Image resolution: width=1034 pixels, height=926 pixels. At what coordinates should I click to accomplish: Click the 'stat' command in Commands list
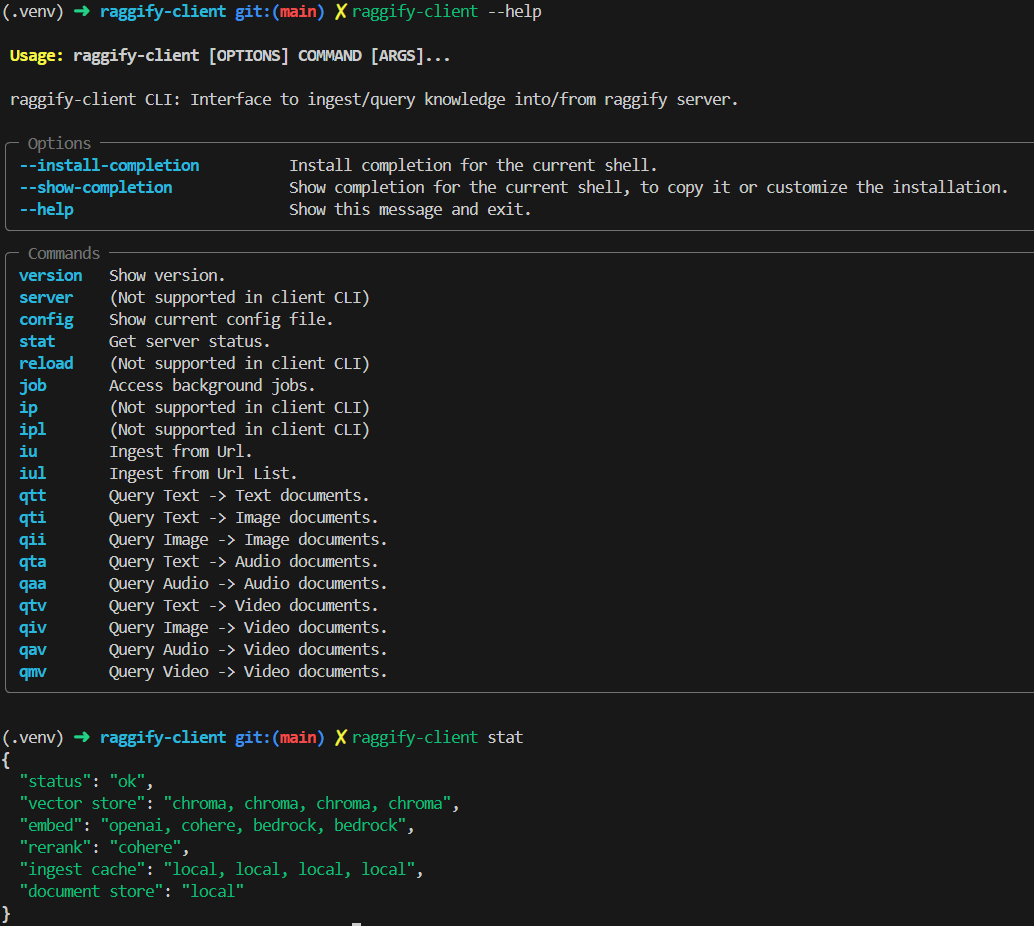(x=37, y=342)
